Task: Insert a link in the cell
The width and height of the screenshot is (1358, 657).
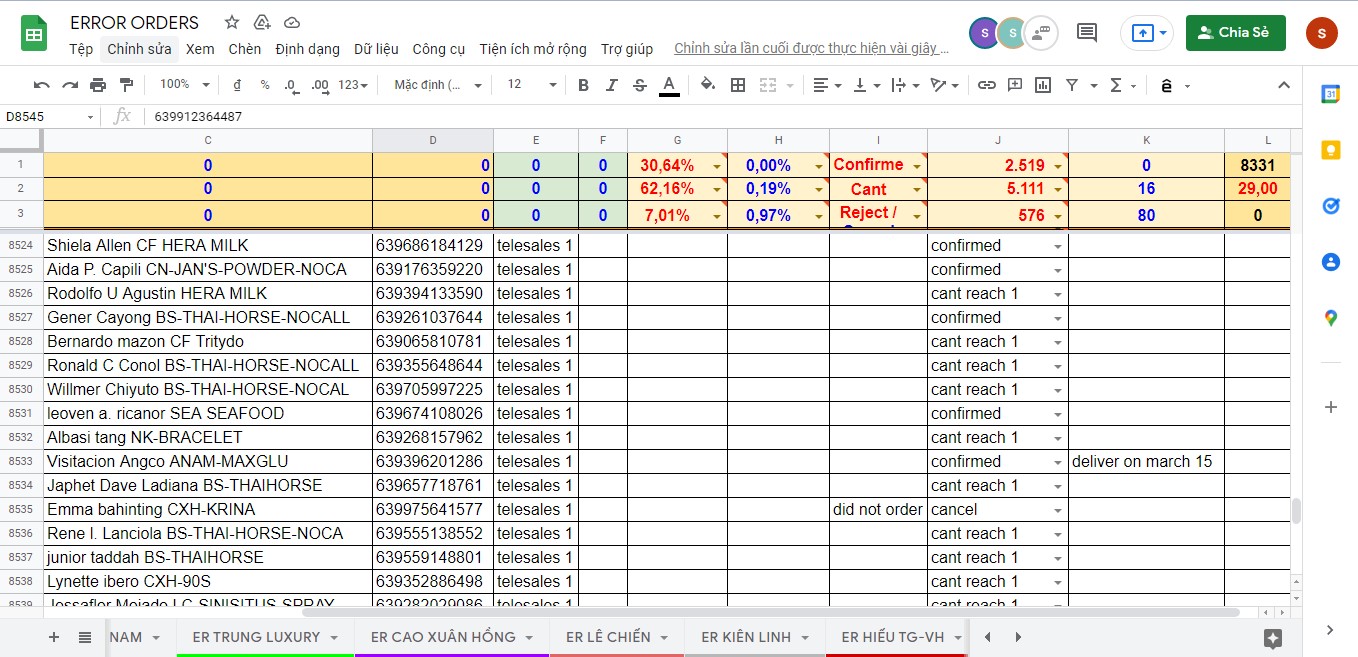Action: click(x=987, y=85)
